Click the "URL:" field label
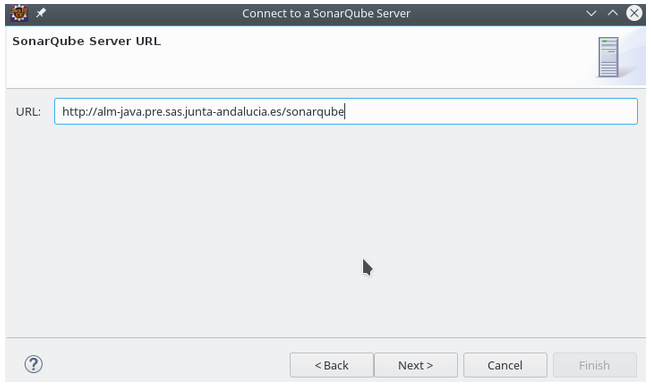The width and height of the screenshot is (651, 387). (28, 112)
